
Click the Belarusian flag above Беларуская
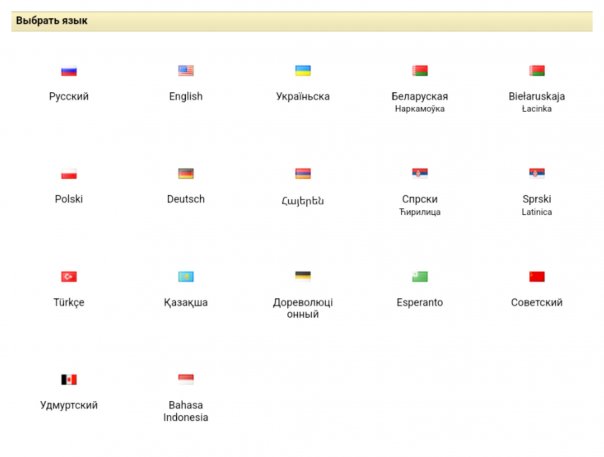pyautogui.click(x=420, y=71)
